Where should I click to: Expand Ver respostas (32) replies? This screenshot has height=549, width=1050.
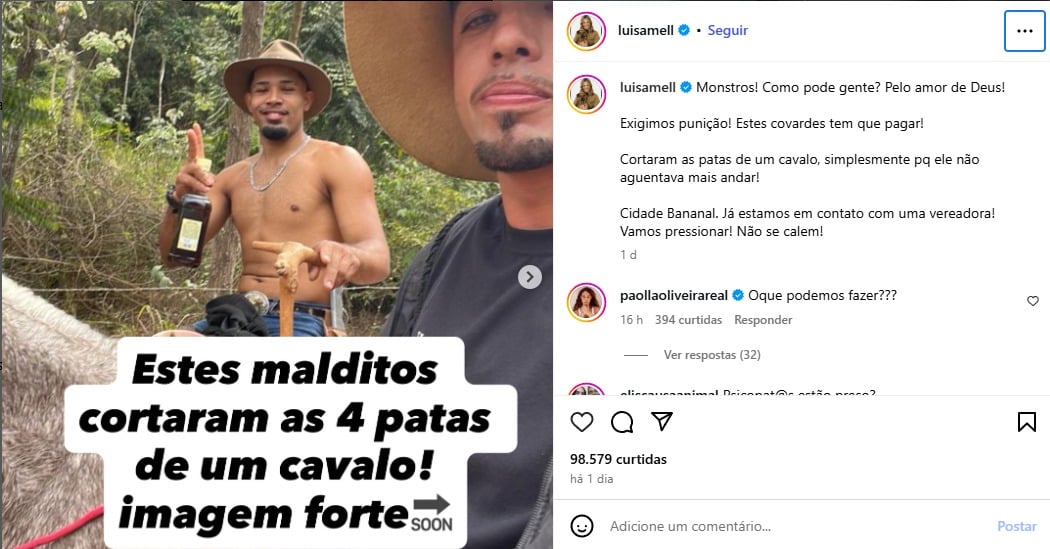712,355
